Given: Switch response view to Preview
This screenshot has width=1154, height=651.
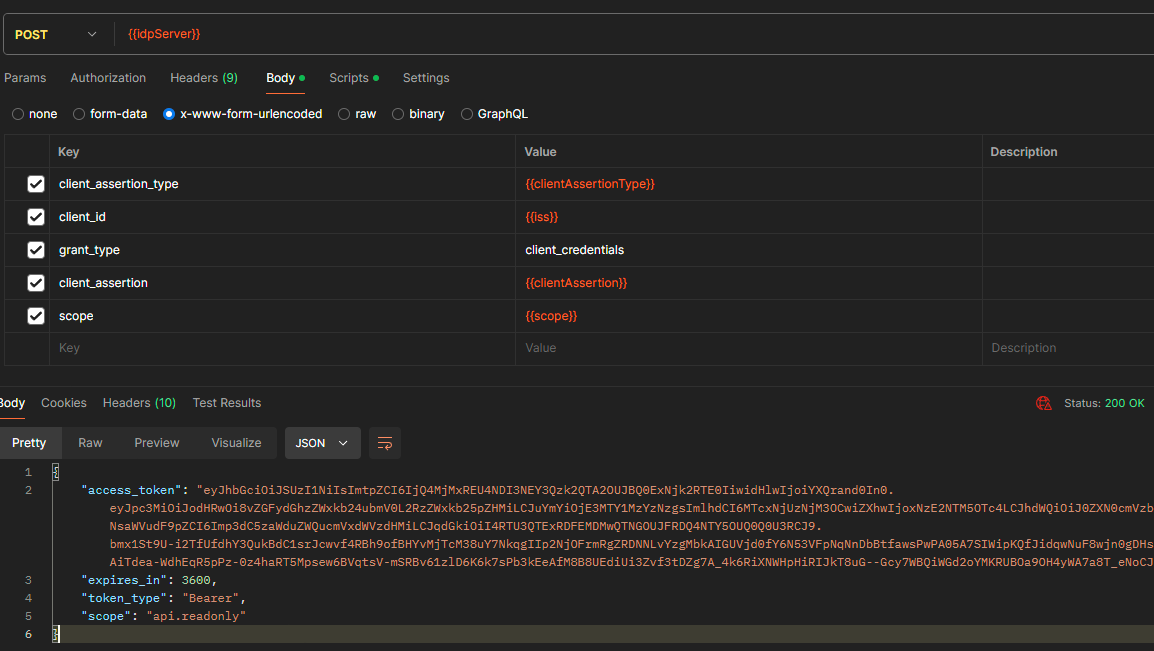Looking at the screenshot, I should click(157, 443).
